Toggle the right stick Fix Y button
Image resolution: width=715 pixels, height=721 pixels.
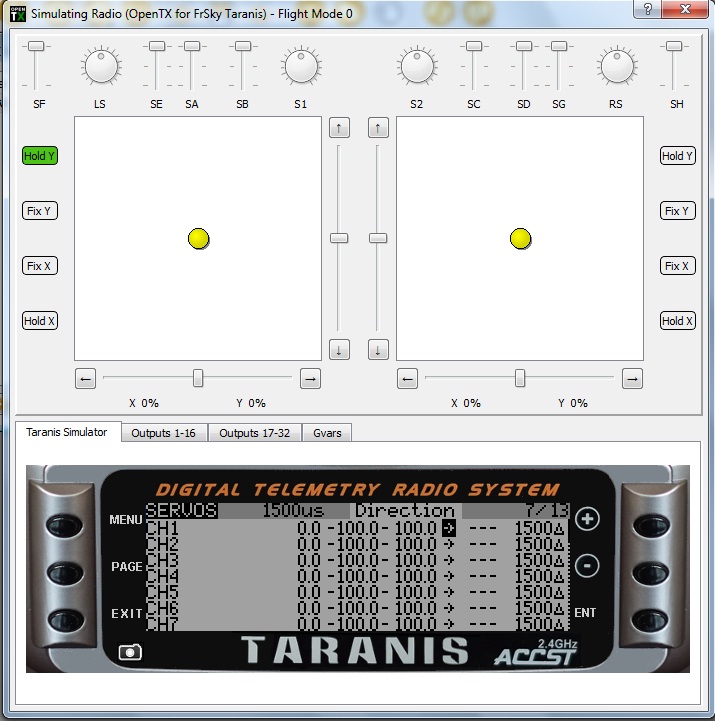[x=678, y=211]
